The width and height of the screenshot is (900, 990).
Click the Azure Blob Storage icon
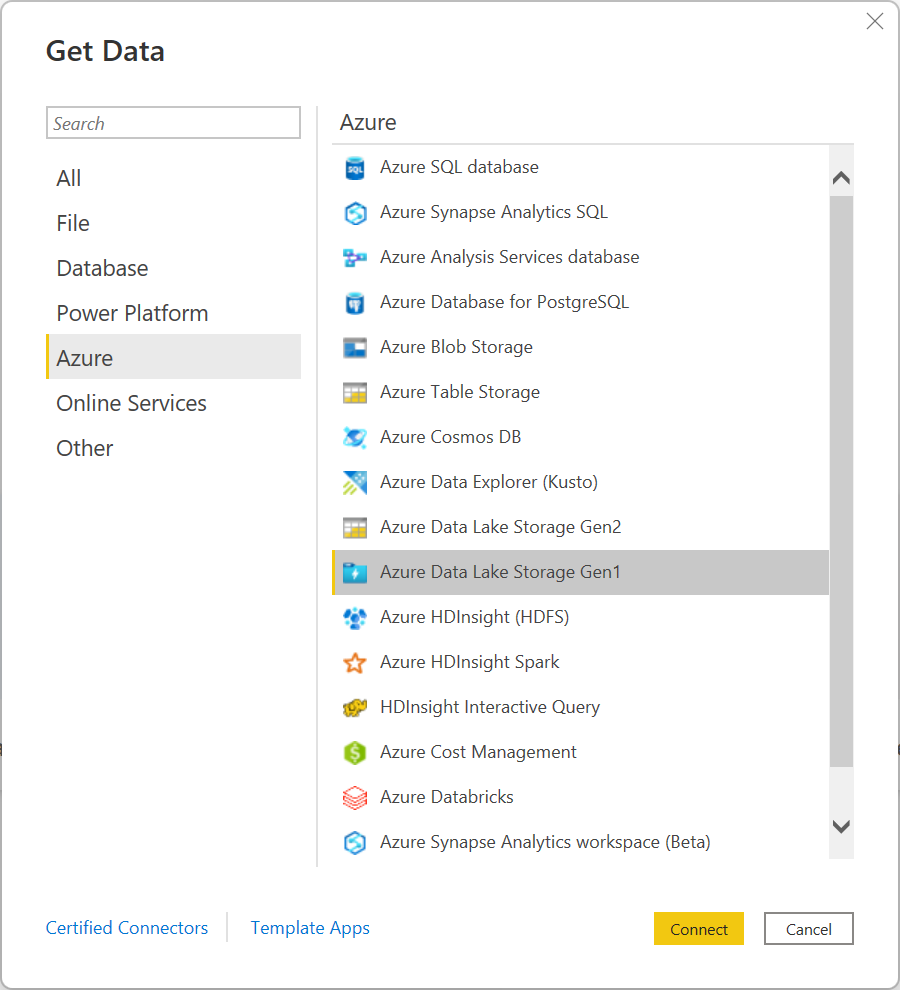(355, 348)
